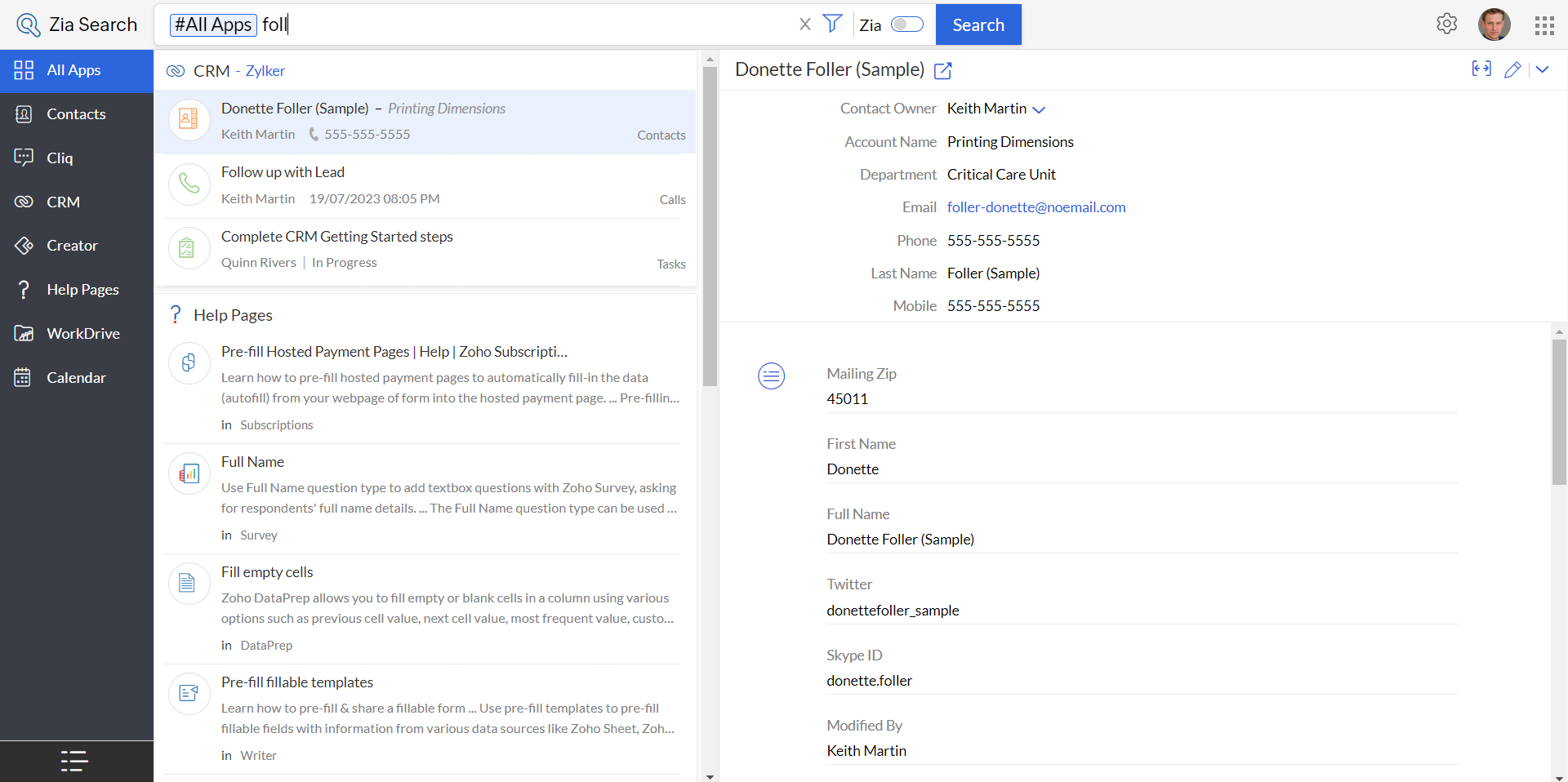Screen dimensions: 1568x782
Task: Click the expand preview panel icon
Action: coord(1481,69)
